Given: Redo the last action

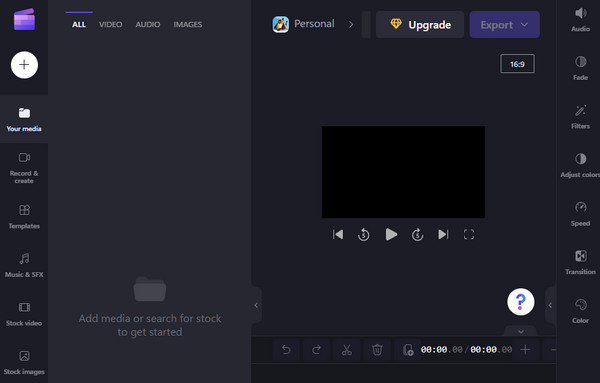Looking at the screenshot, I should pos(316,349).
